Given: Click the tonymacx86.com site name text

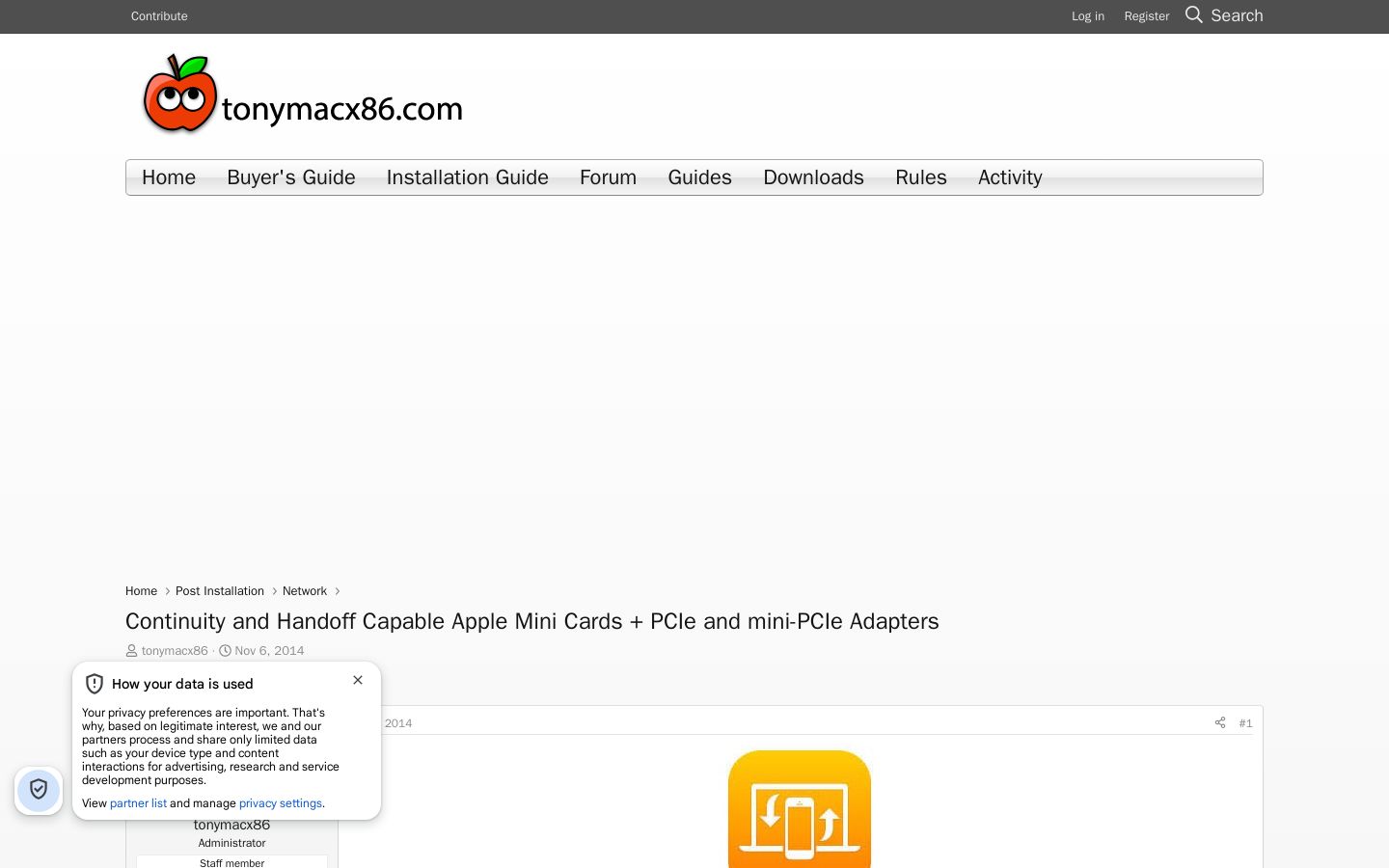Looking at the screenshot, I should [x=342, y=109].
